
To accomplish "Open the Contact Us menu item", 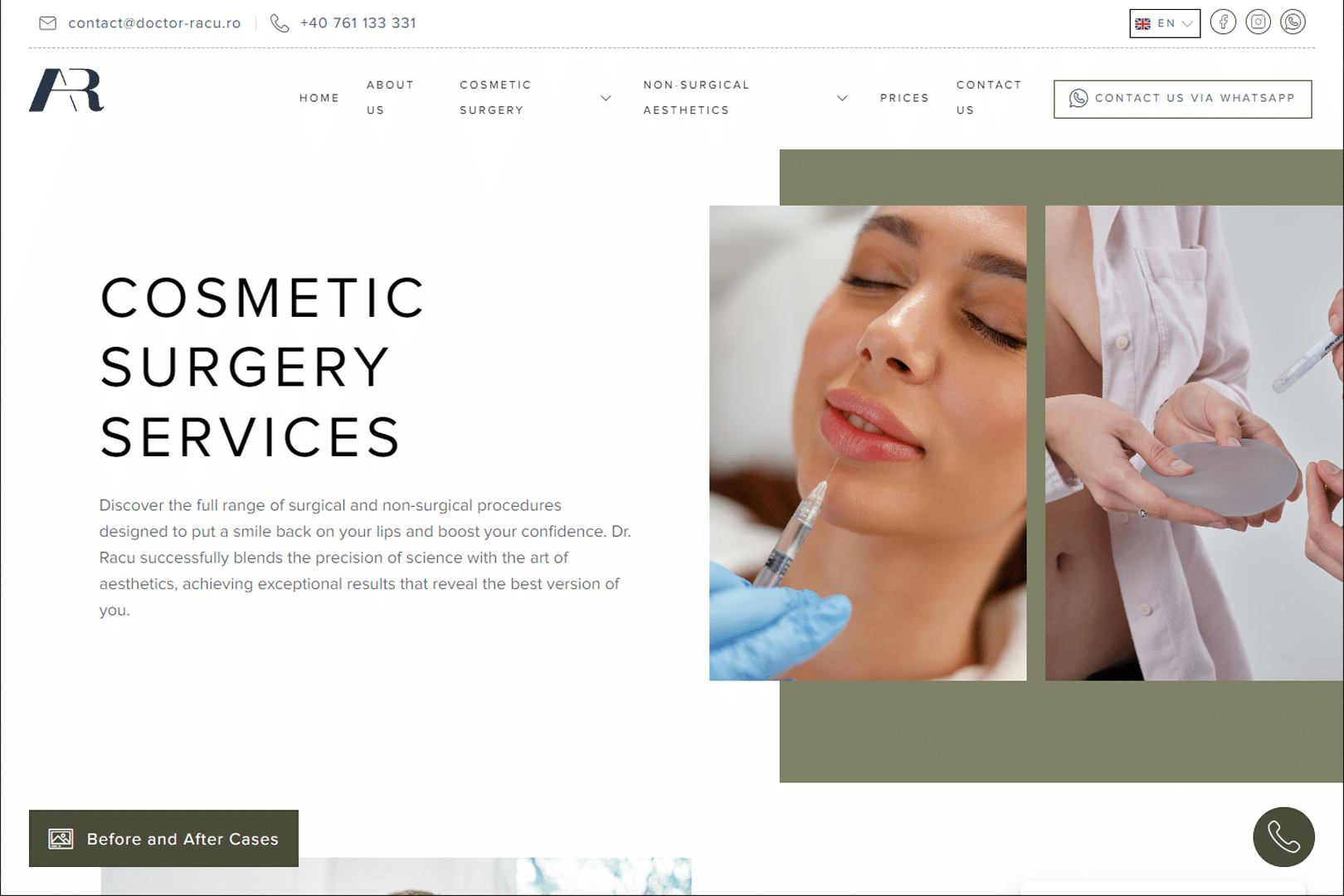I will point(989,98).
